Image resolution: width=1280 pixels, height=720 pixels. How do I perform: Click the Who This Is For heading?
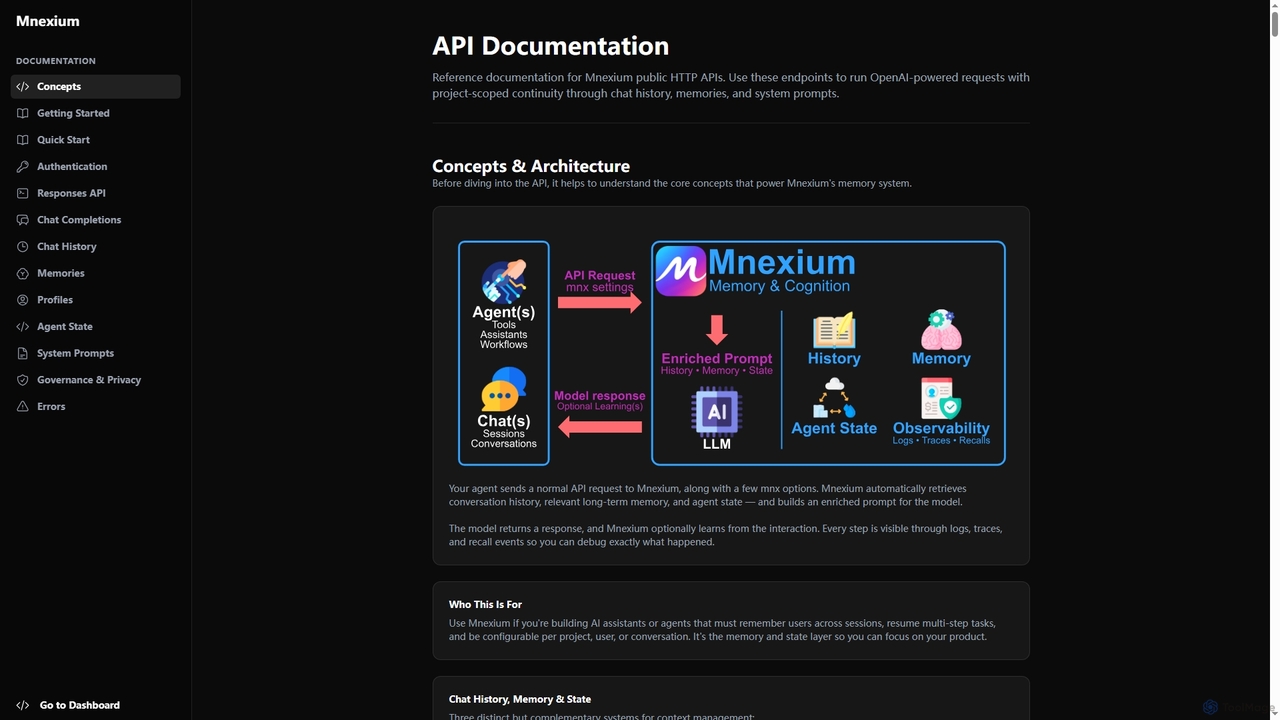(485, 605)
